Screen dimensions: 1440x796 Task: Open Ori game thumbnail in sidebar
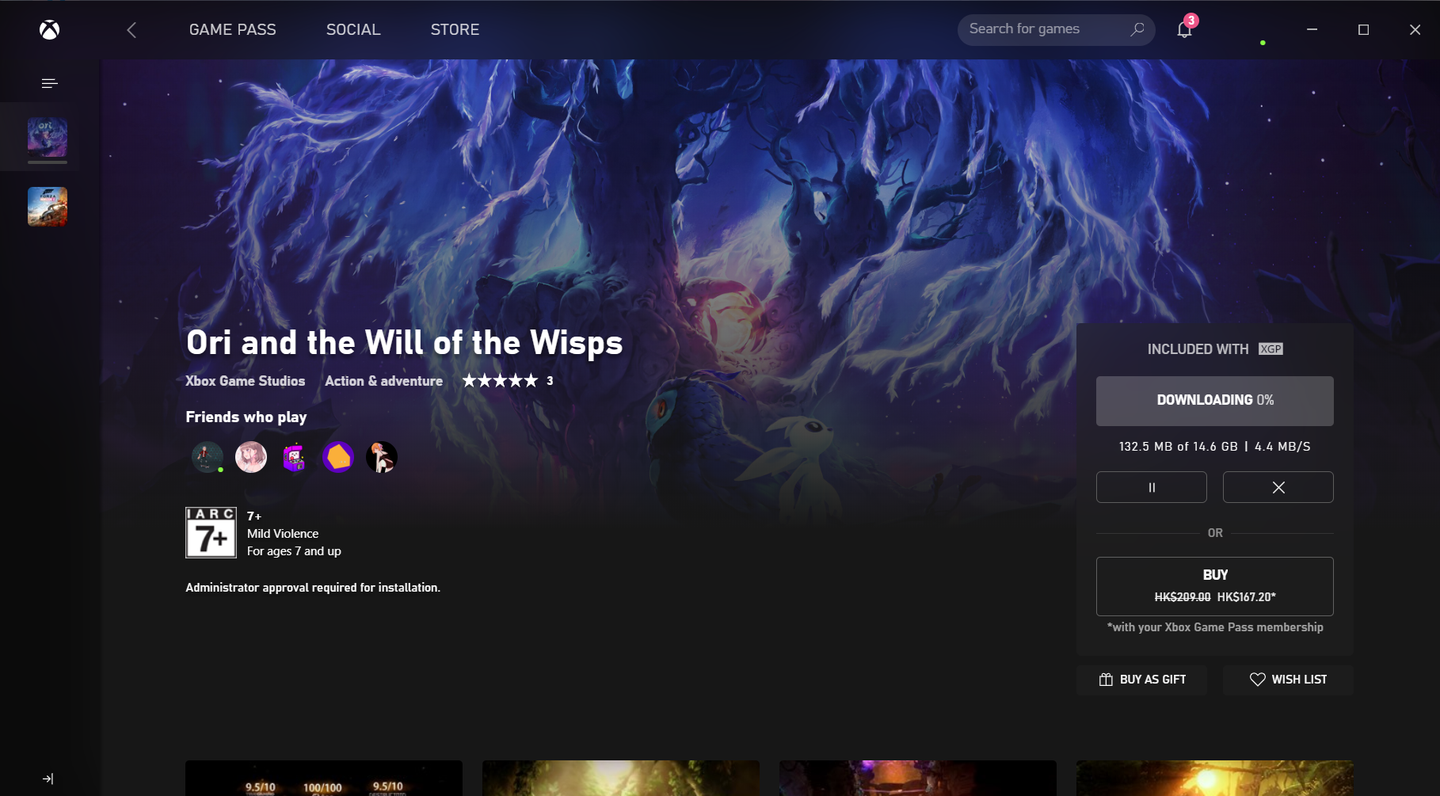tap(48, 138)
